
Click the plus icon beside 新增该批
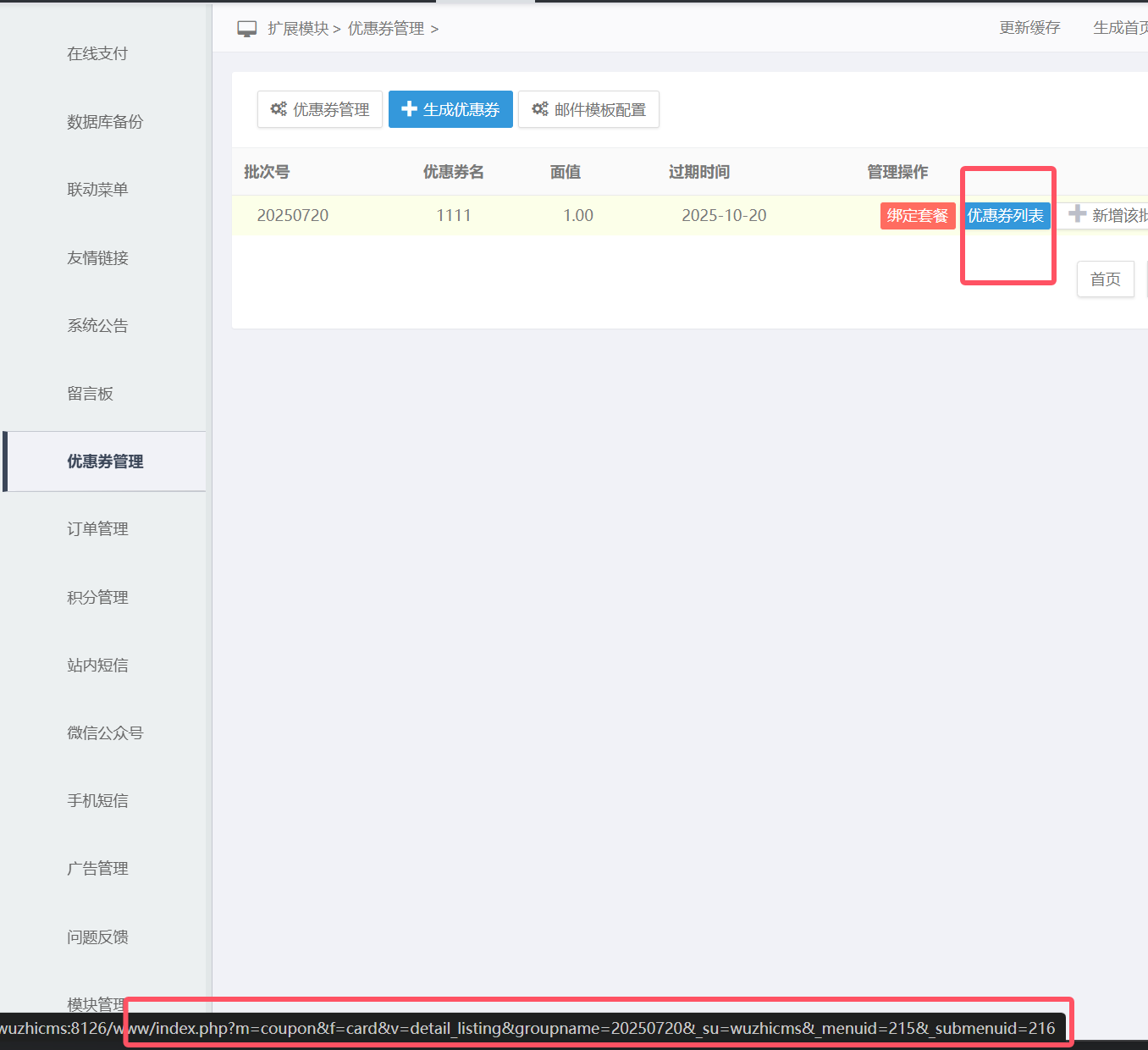pyautogui.click(x=1077, y=214)
